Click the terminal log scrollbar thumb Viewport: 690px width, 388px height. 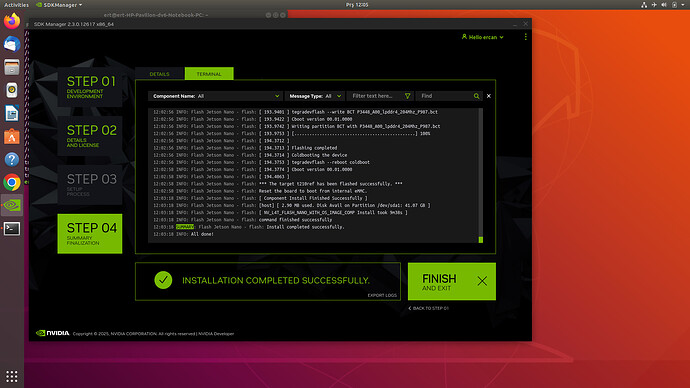click(481, 240)
